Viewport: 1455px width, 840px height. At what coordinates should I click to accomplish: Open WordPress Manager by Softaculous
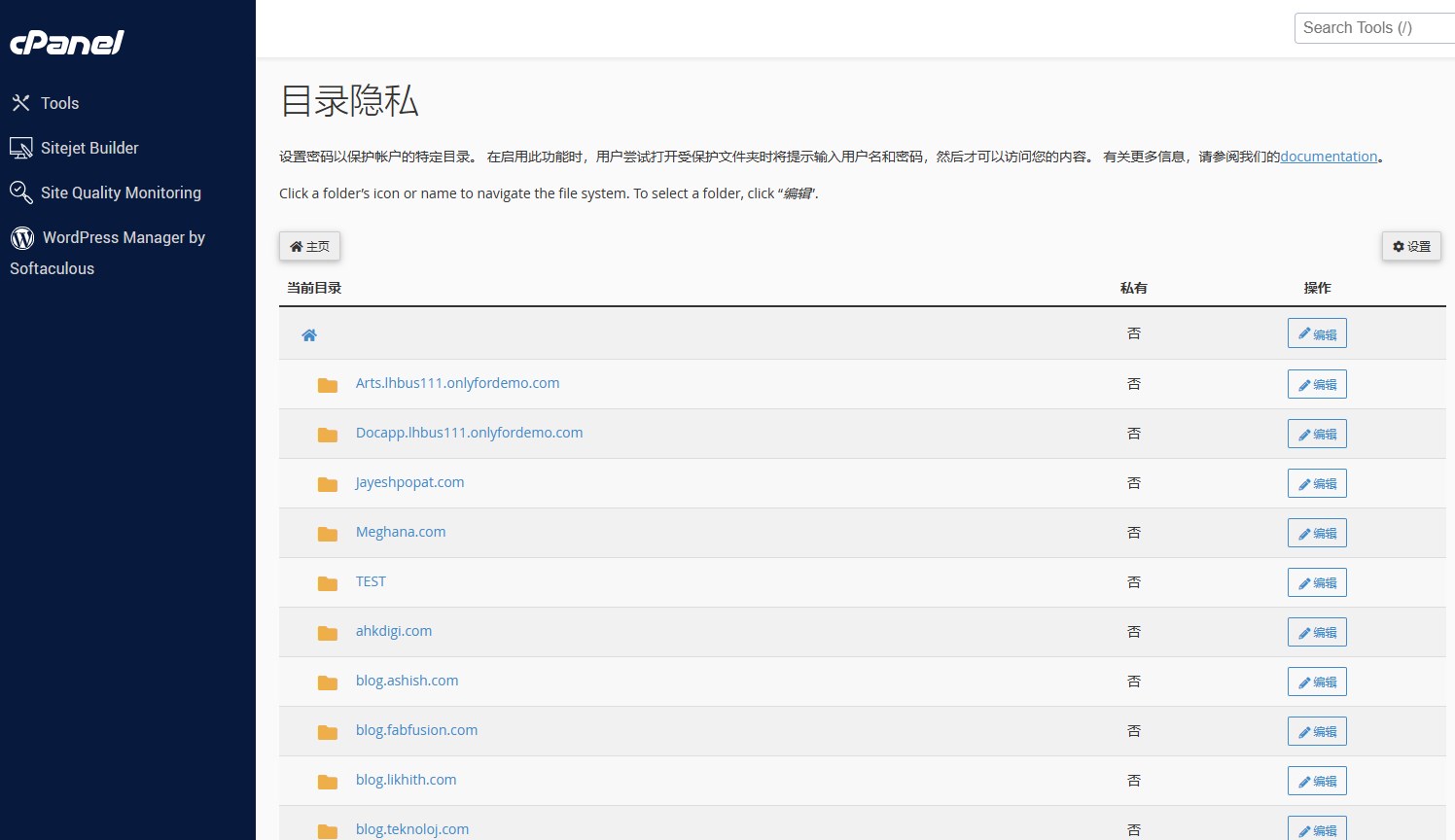[107, 253]
